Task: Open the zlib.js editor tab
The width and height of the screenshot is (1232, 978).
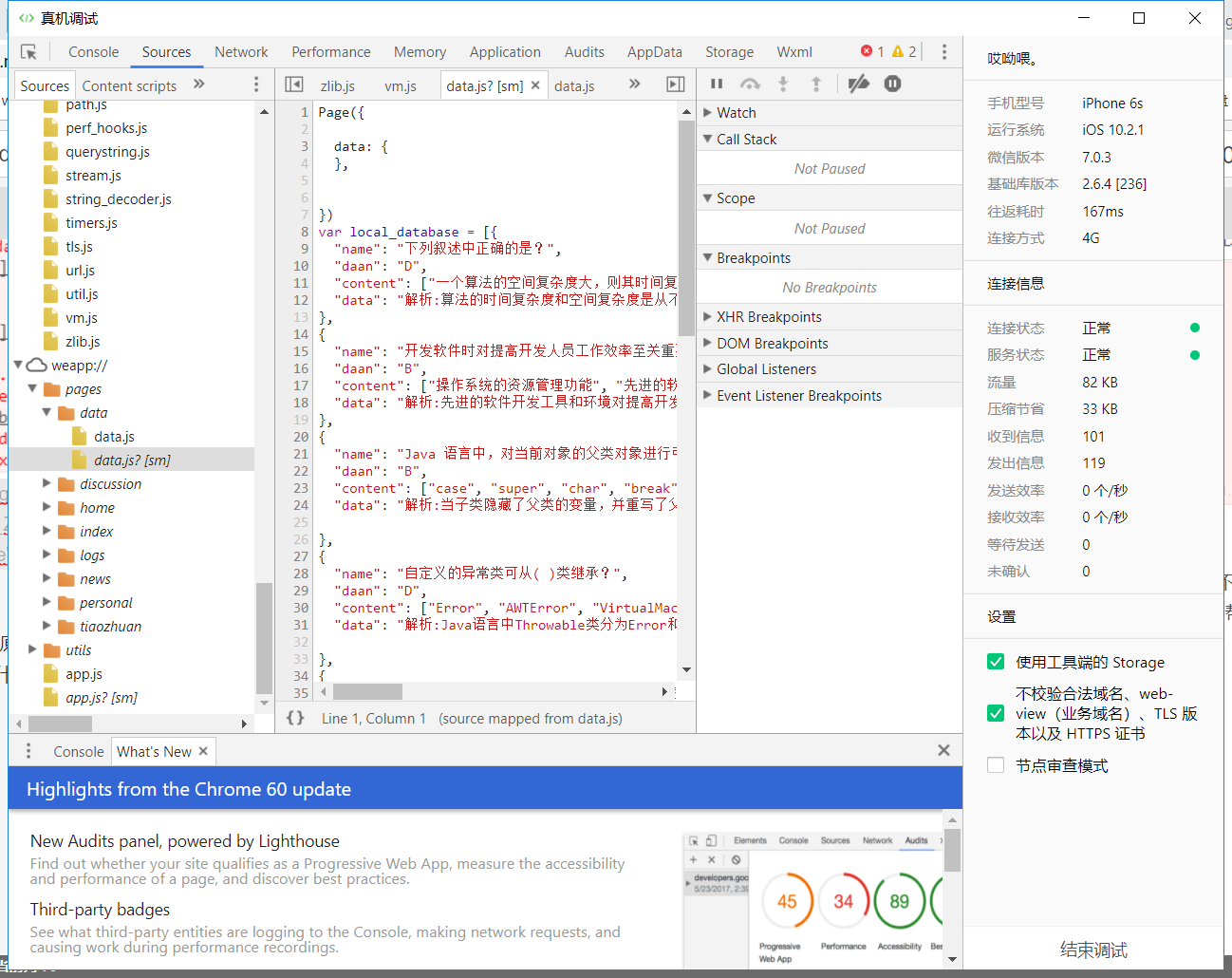Action: (x=338, y=85)
